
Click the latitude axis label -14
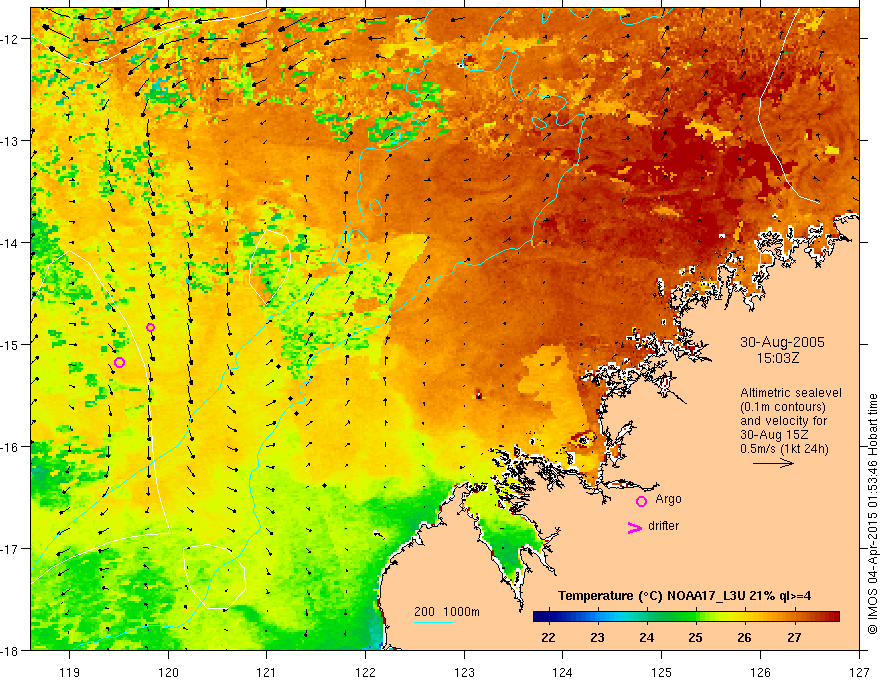[x=11, y=243]
